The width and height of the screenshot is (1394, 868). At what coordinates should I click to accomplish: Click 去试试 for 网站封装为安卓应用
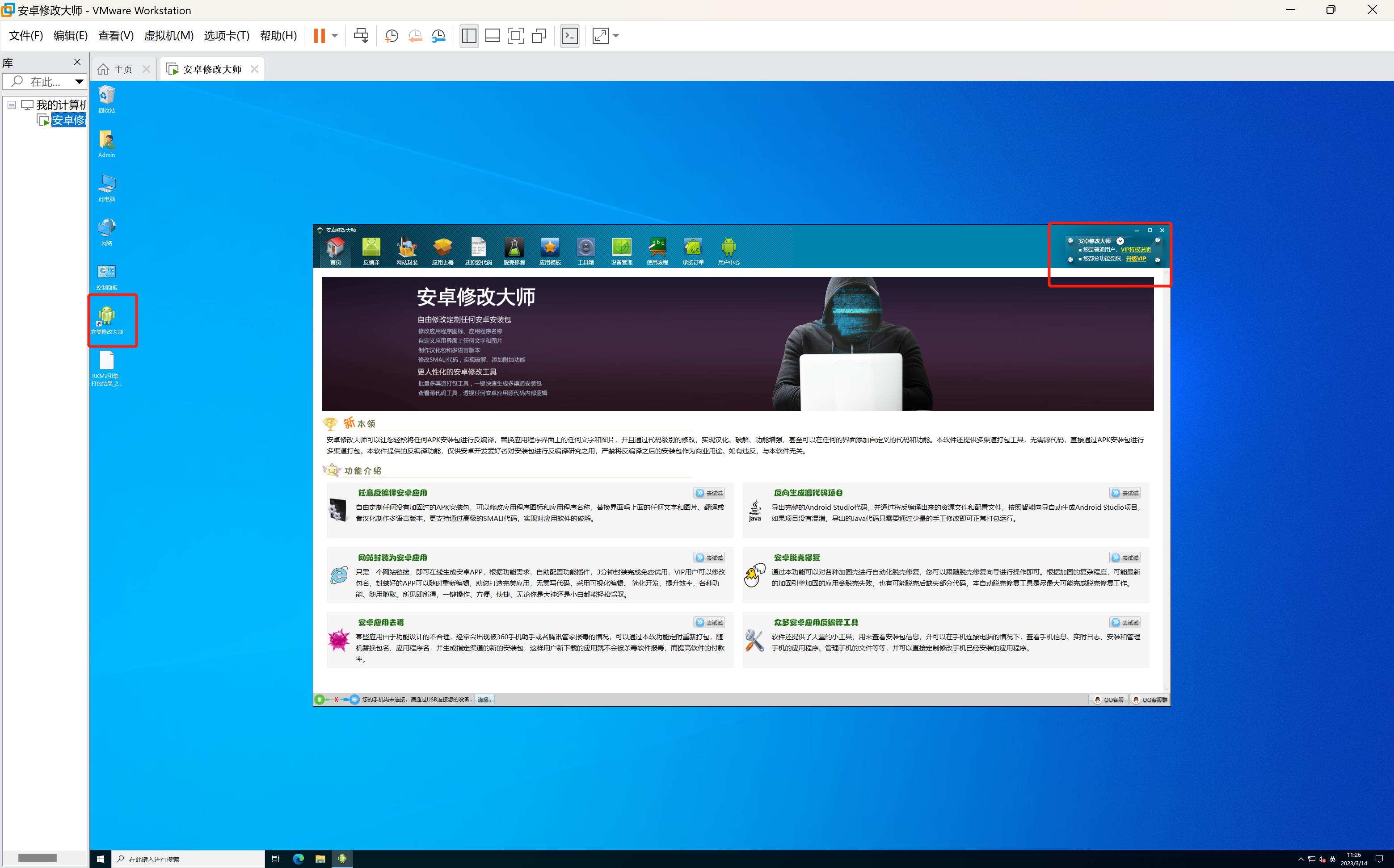coord(709,558)
